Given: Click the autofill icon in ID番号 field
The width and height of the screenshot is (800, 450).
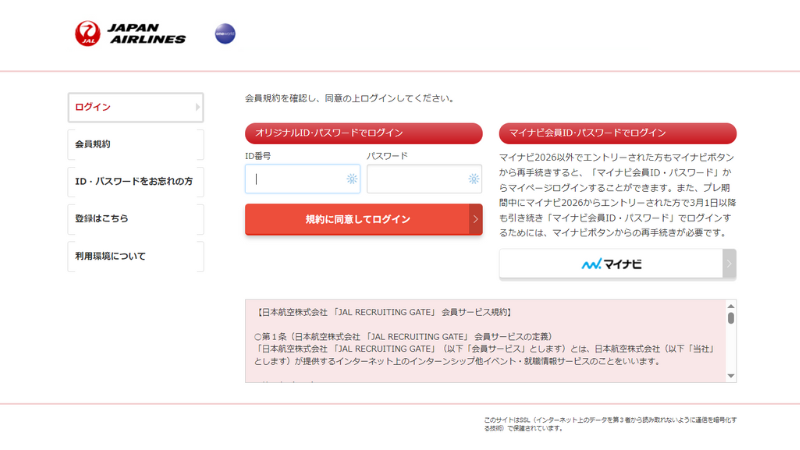Looking at the screenshot, I should [352, 179].
